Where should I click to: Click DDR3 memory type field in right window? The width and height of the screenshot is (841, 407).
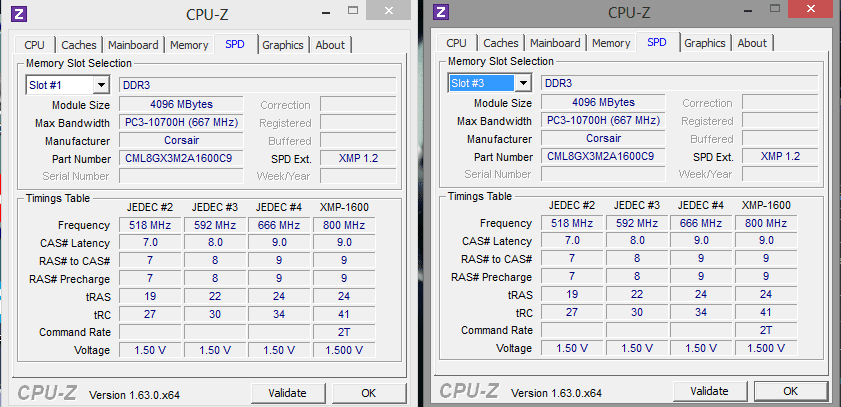pos(680,83)
